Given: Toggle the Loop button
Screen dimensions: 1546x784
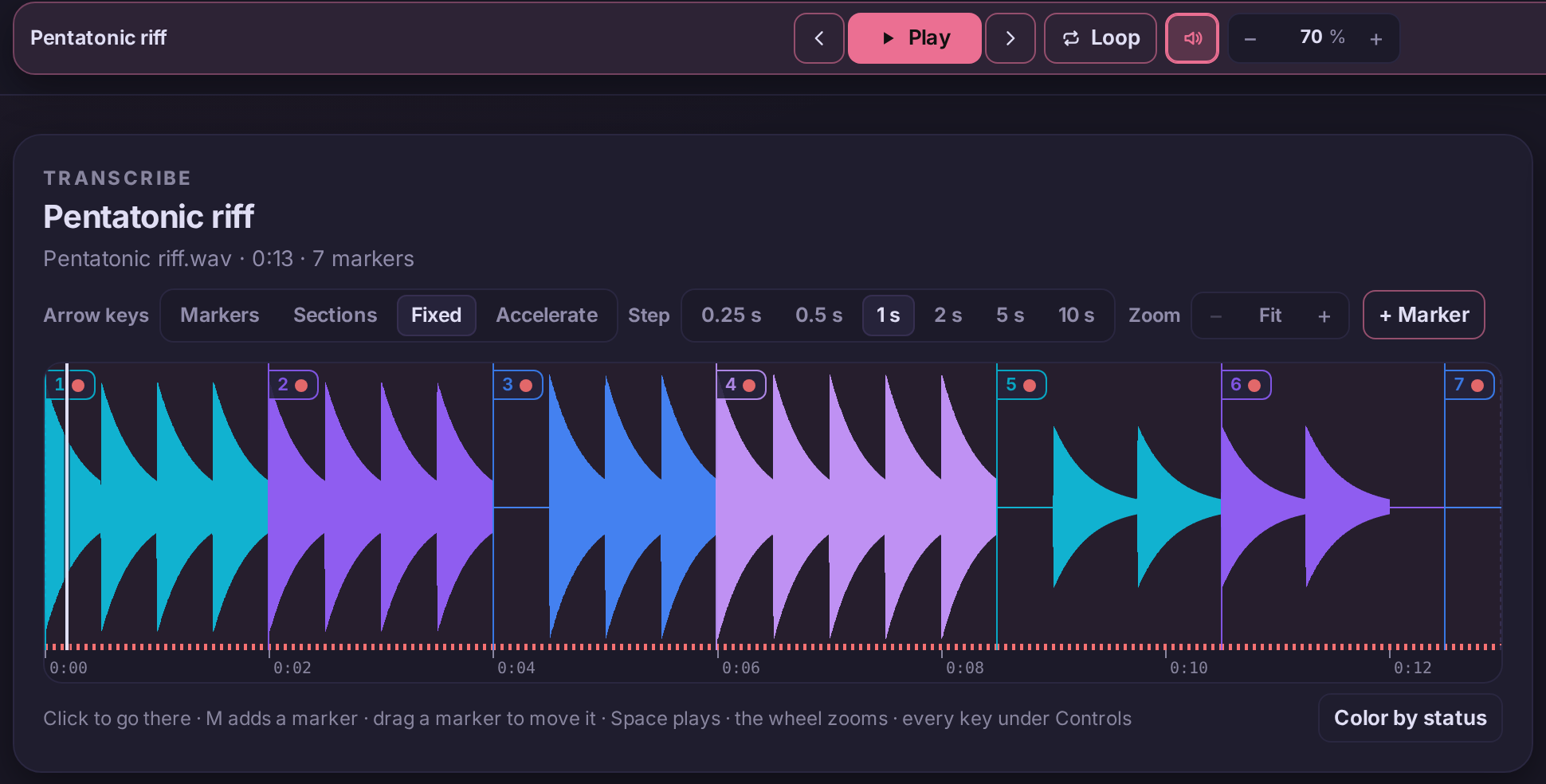Looking at the screenshot, I should click(1100, 38).
